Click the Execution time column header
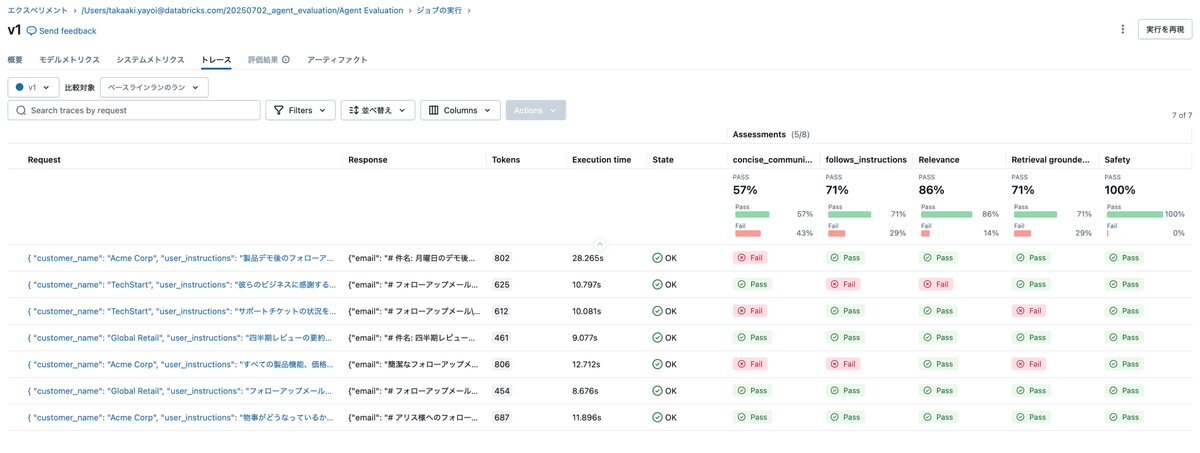The width and height of the screenshot is (1200, 453). click(x=602, y=159)
